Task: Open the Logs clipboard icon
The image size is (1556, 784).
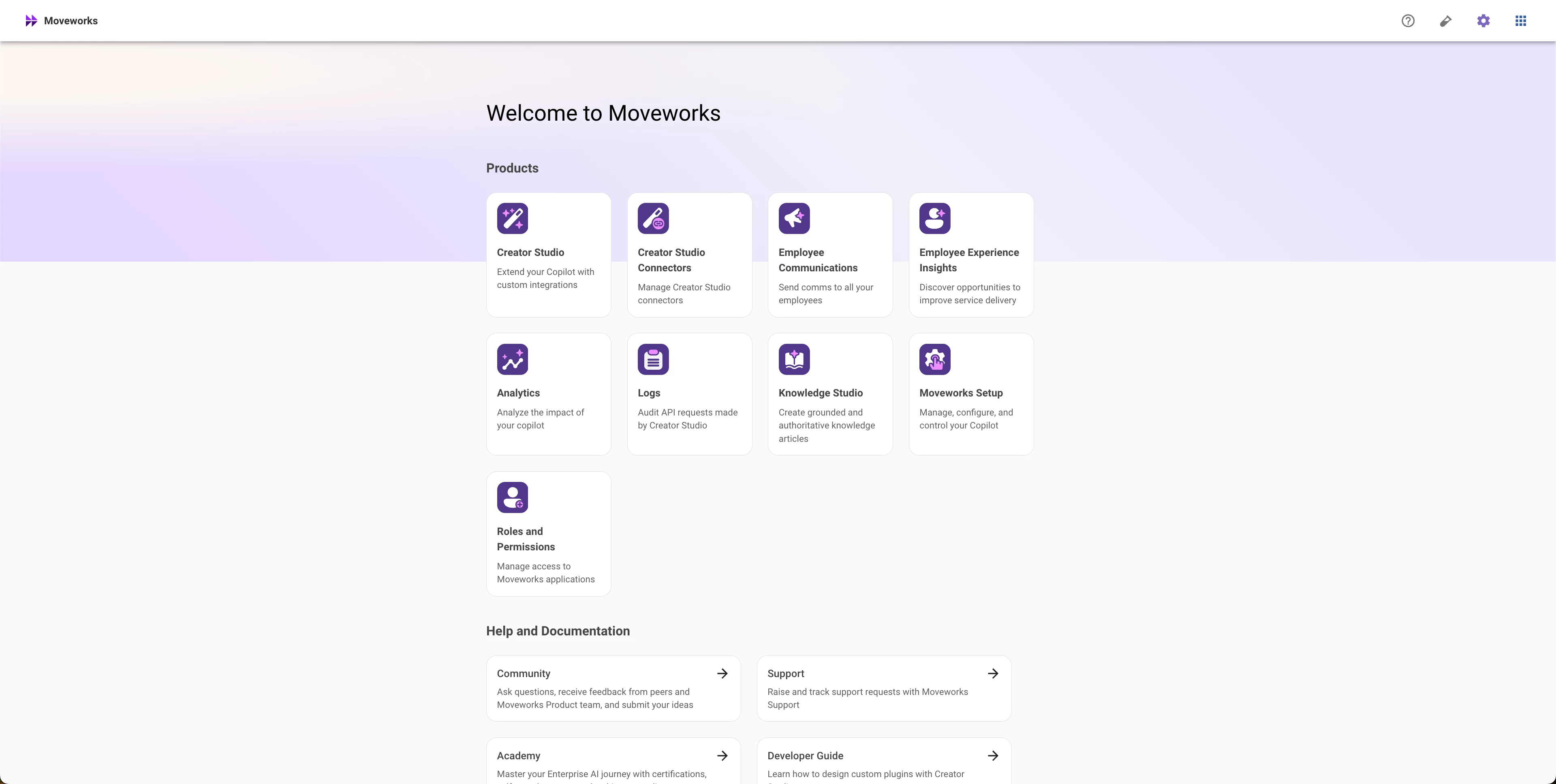Action: coord(653,359)
